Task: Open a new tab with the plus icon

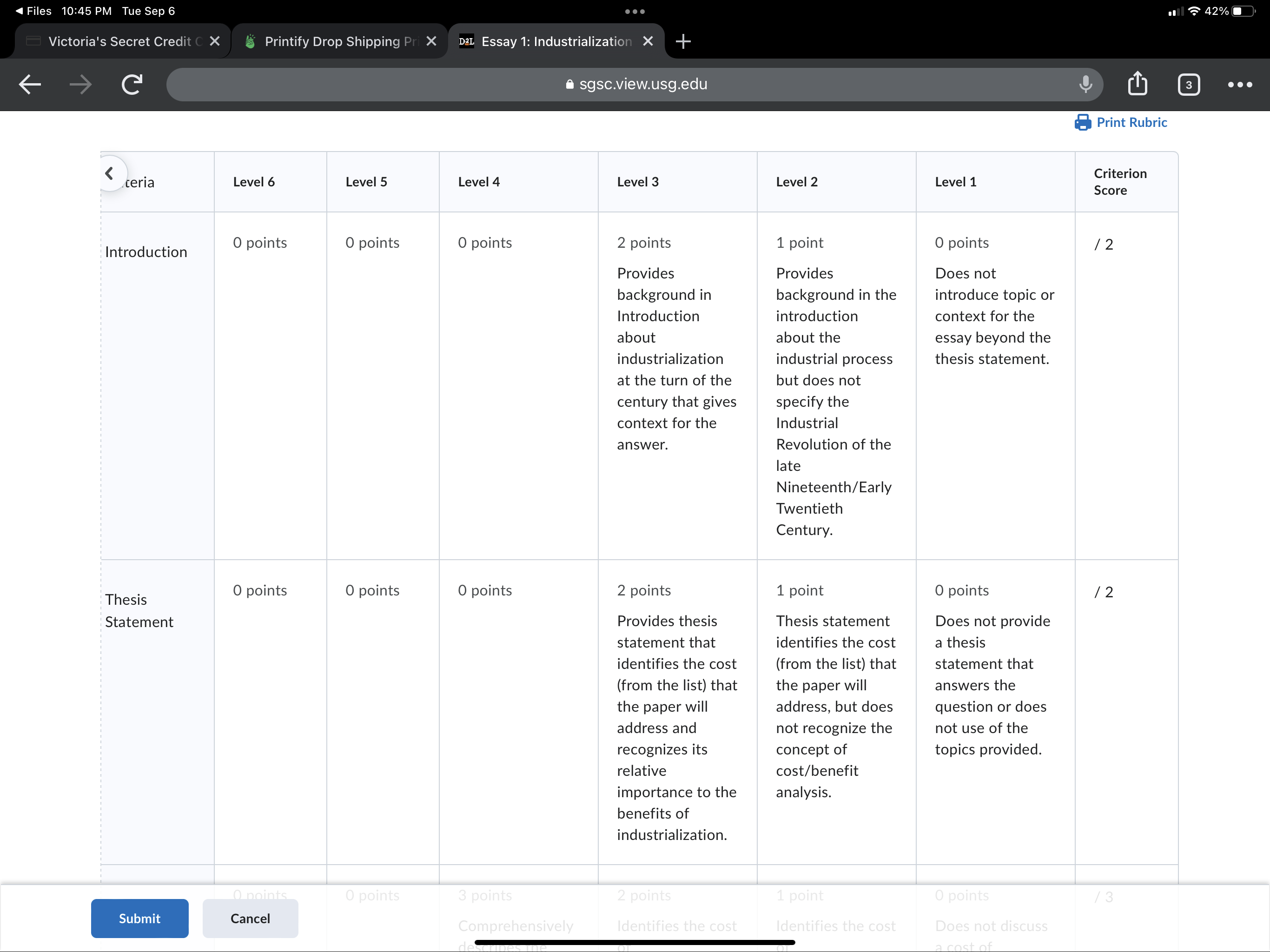Action: (x=683, y=41)
